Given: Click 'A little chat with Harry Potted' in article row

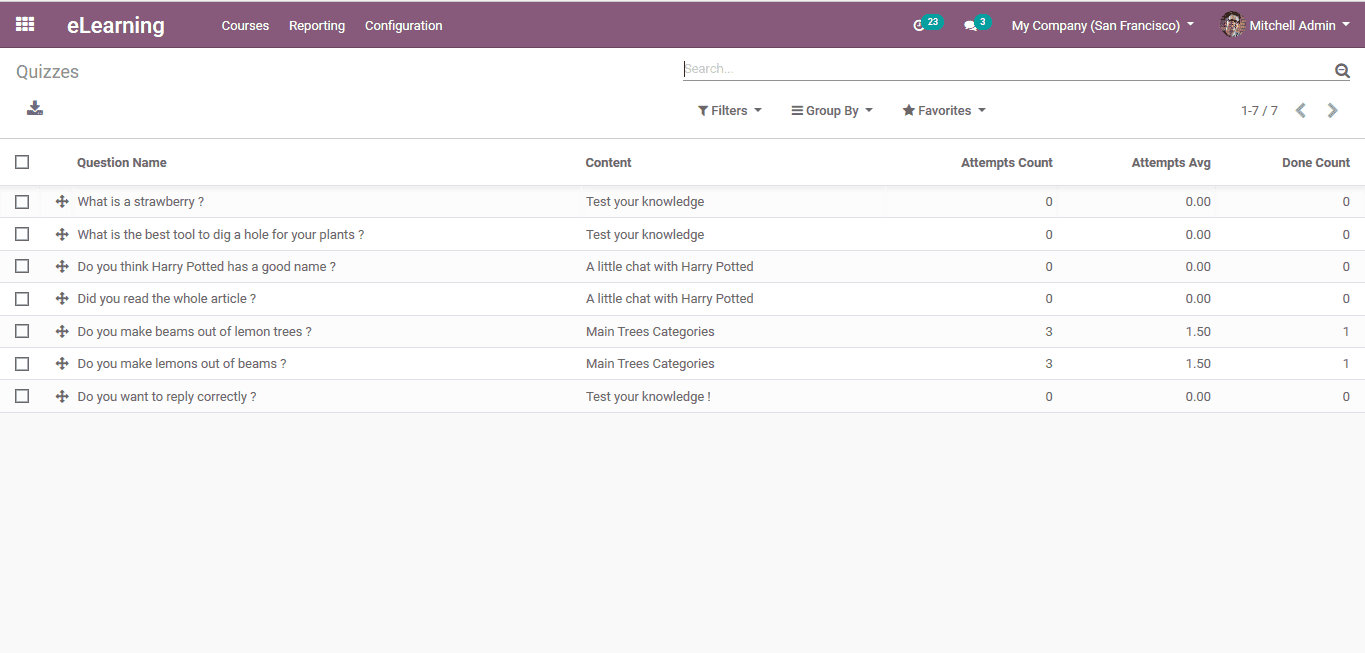Looking at the screenshot, I should pyautogui.click(x=670, y=299).
